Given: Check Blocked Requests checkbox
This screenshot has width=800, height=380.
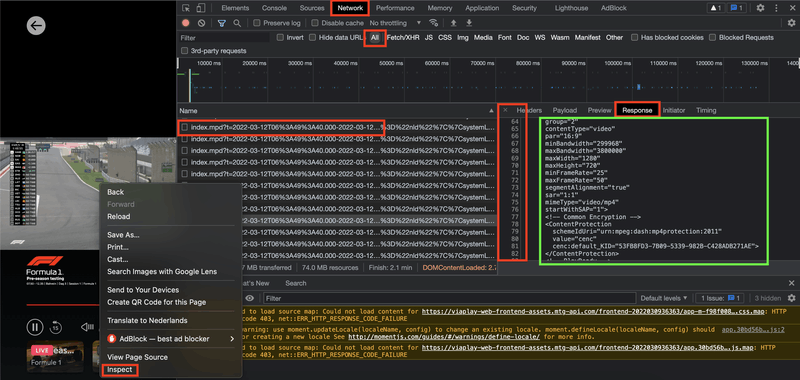Looking at the screenshot, I should click(712, 37).
